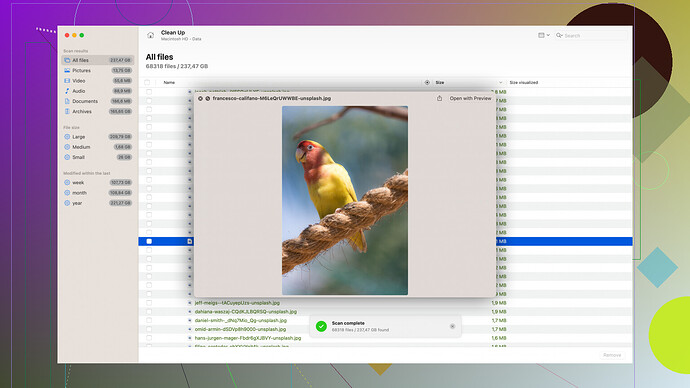
Task: Click the Video film strip icon
Action: 67,81
